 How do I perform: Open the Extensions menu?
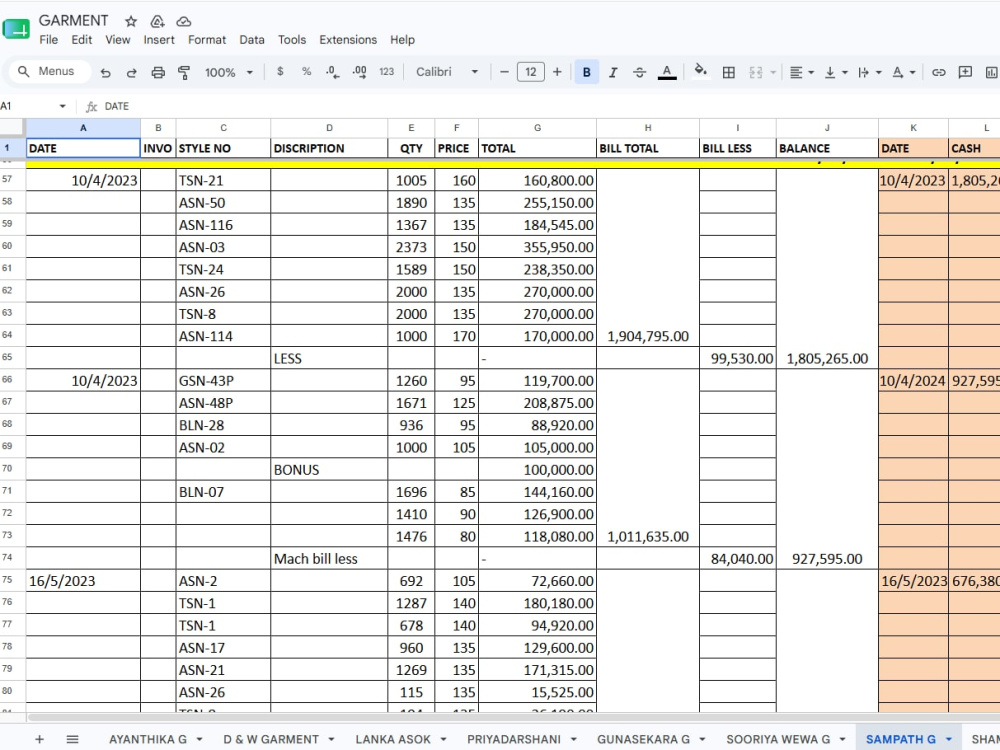click(348, 40)
